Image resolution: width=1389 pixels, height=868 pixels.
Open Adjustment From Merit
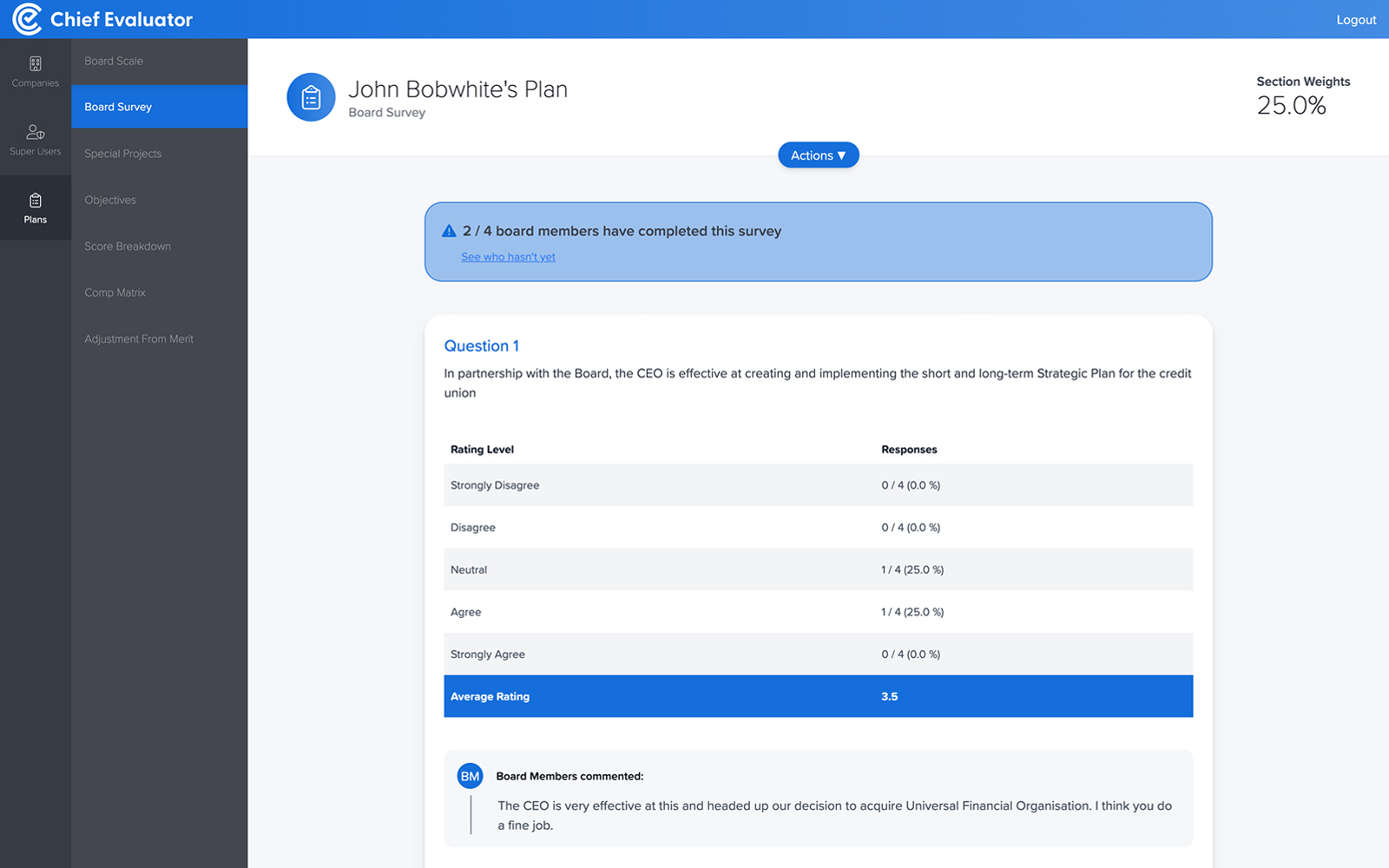[138, 339]
